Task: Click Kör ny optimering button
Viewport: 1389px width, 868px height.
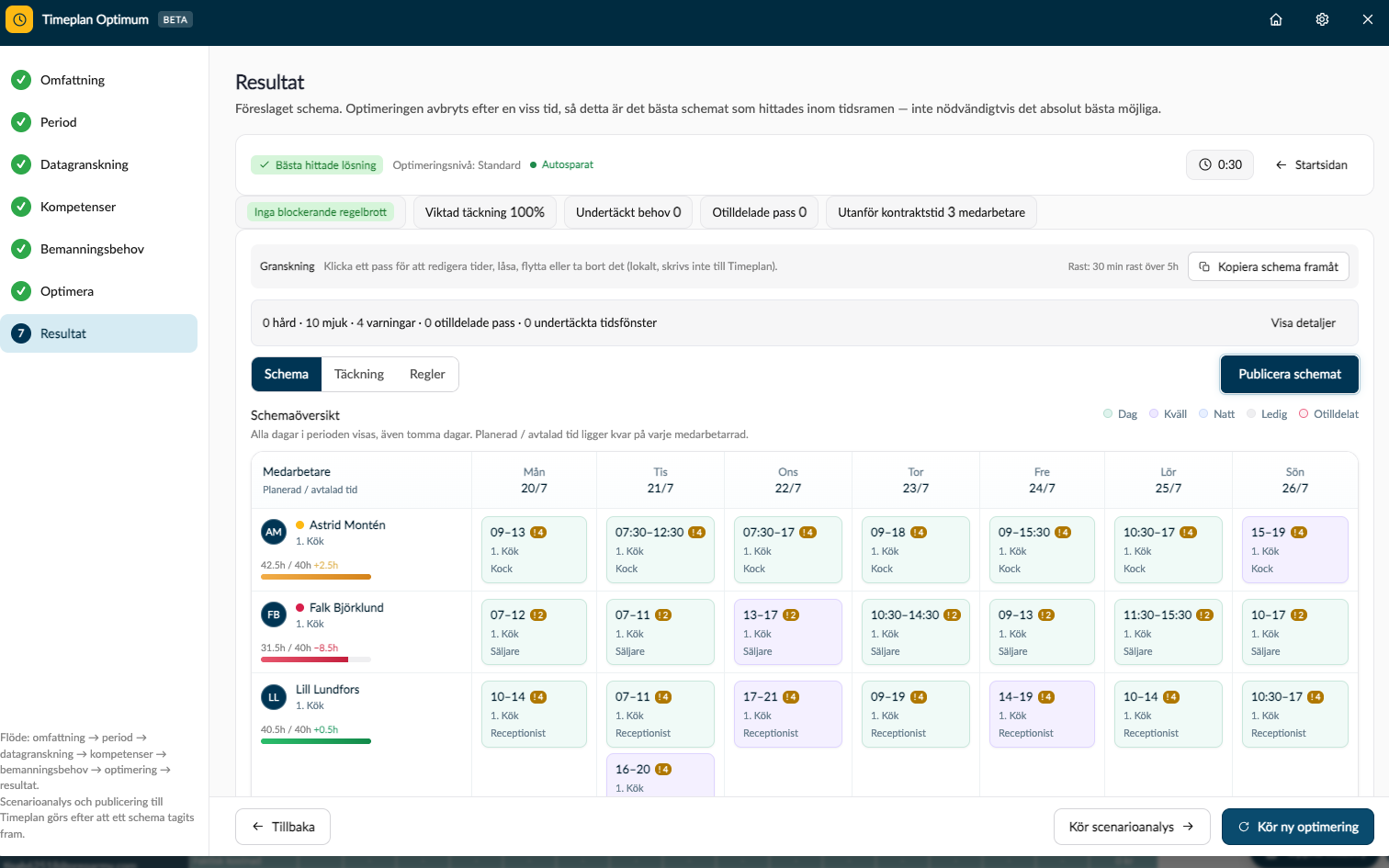Action: click(x=1298, y=827)
